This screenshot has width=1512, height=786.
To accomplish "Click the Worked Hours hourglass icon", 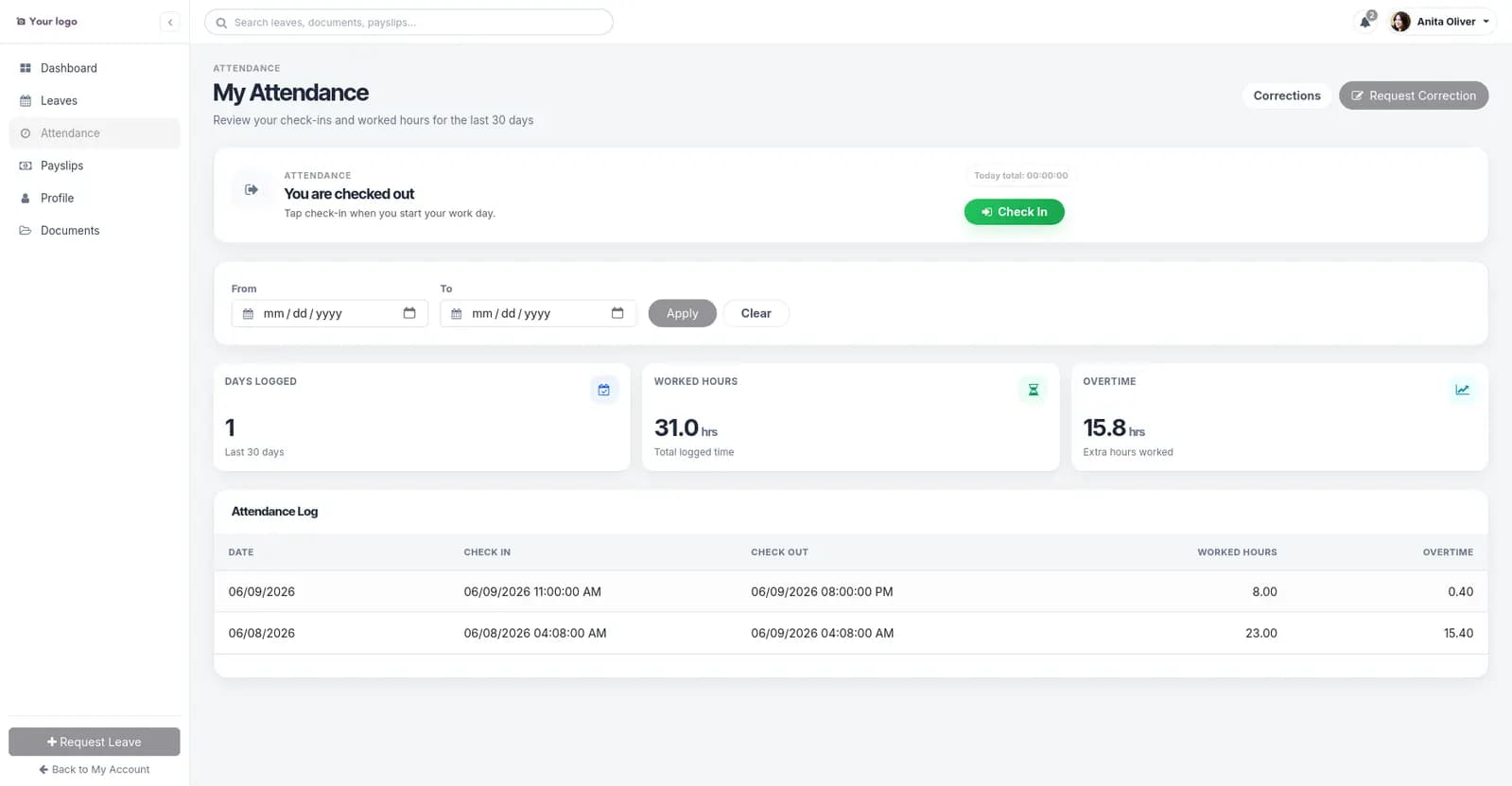I will pyautogui.click(x=1033, y=390).
